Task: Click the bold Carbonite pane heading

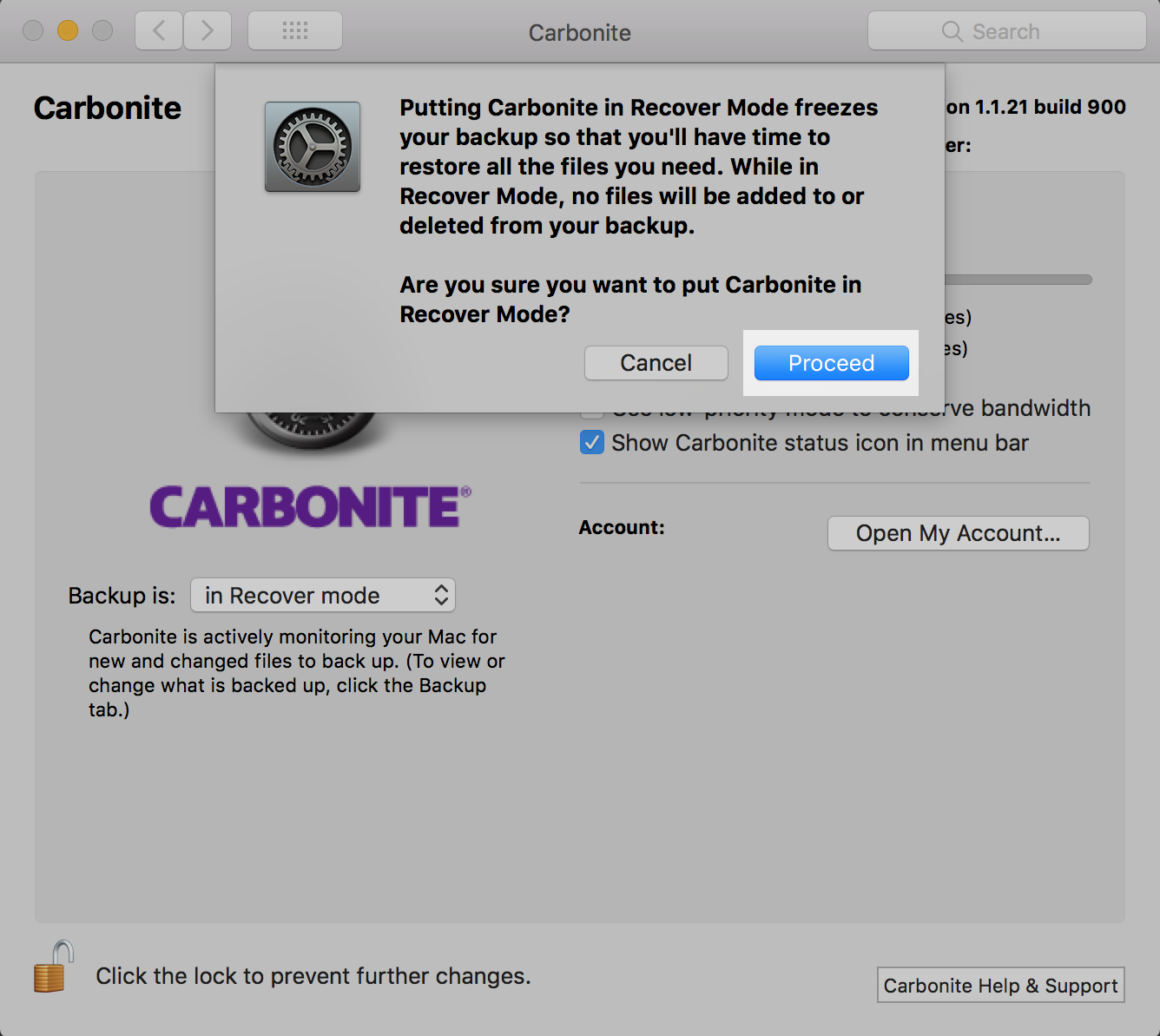Action: pos(108,109)
